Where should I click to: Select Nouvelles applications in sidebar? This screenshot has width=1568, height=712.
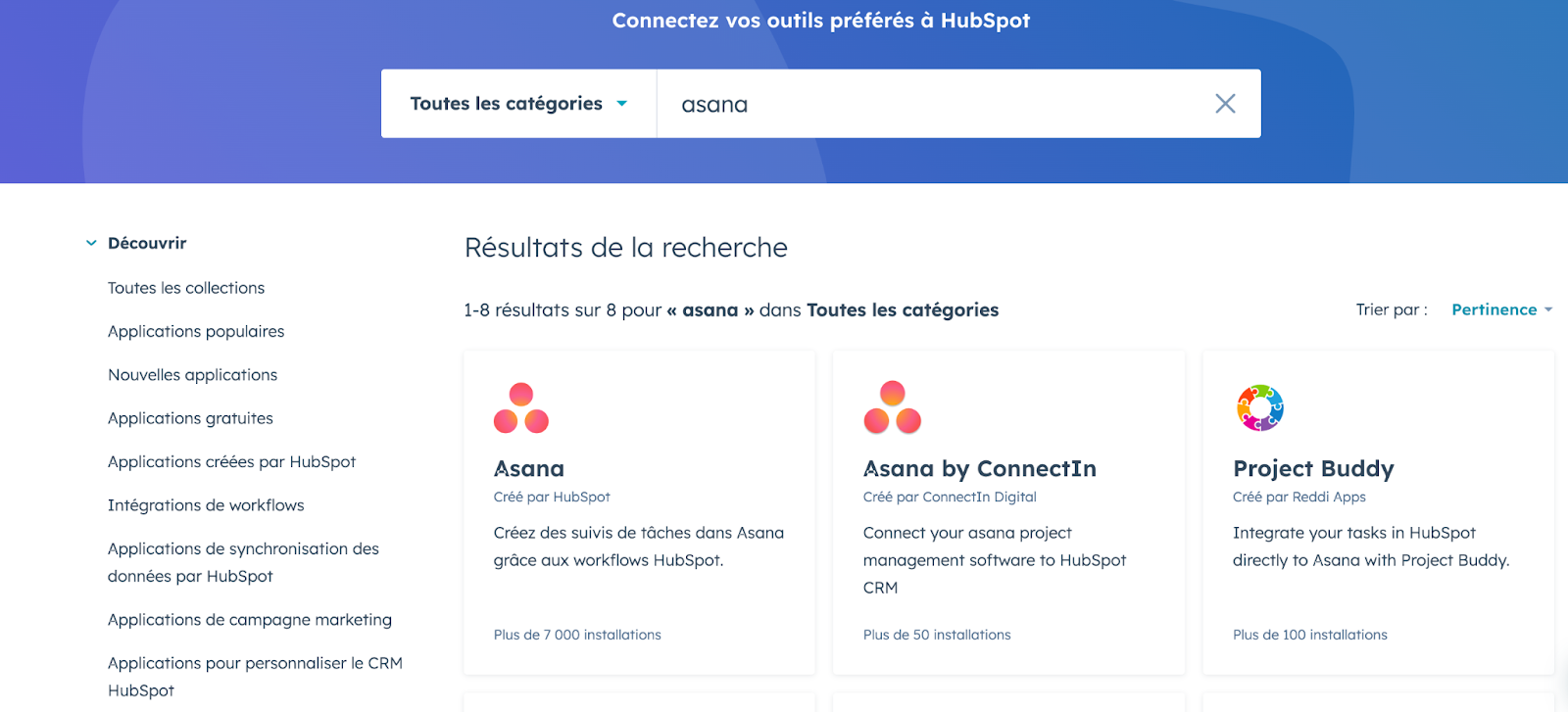192,375
